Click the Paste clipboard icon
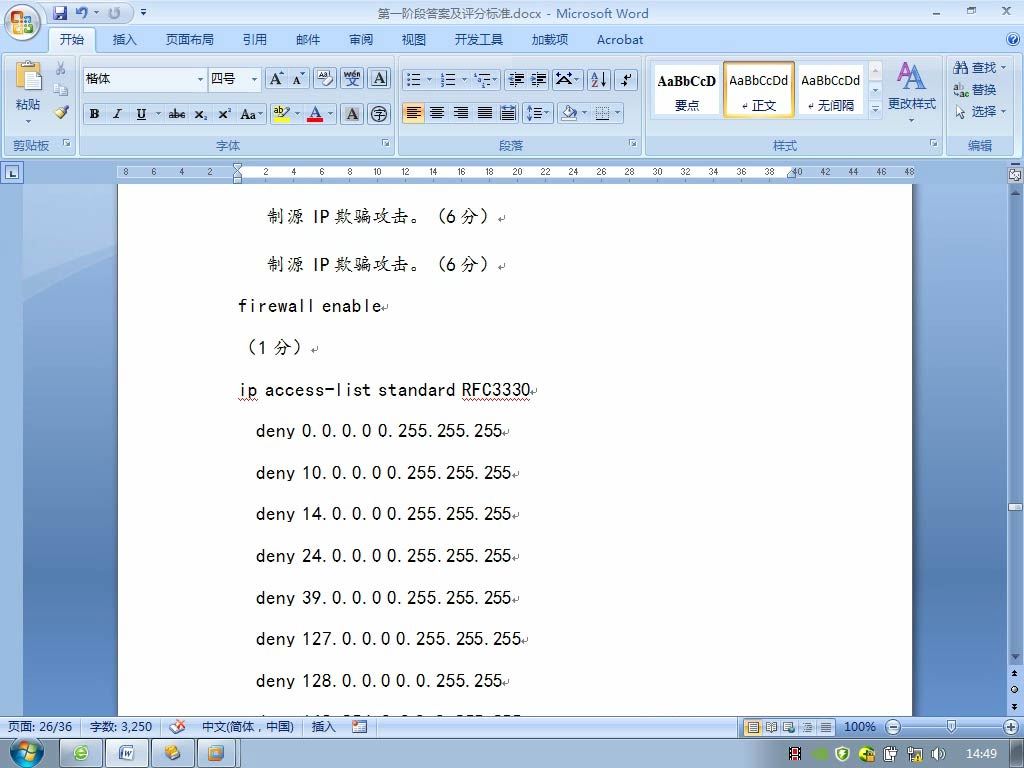Image resolution: width=1024 pixels, height=768 pixels. tap(28, 76)
